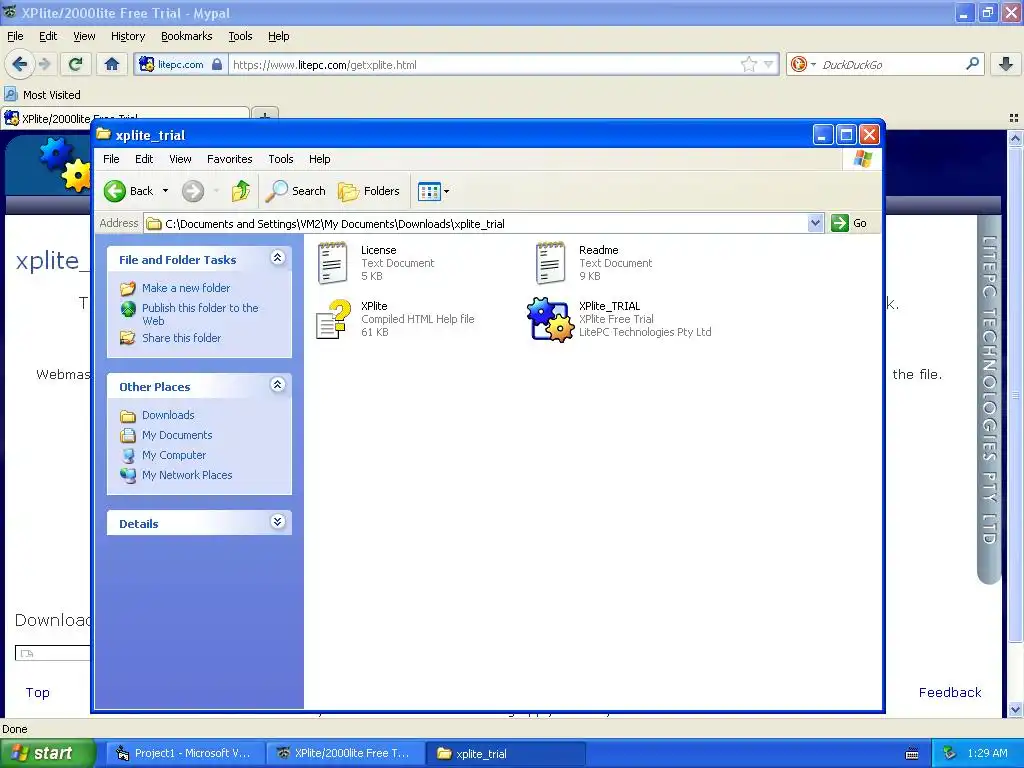Select the XPlite/2000lite Free Trial browser tab
Image resolution: width=1024 pixels, height=768 pixels.
124,118
